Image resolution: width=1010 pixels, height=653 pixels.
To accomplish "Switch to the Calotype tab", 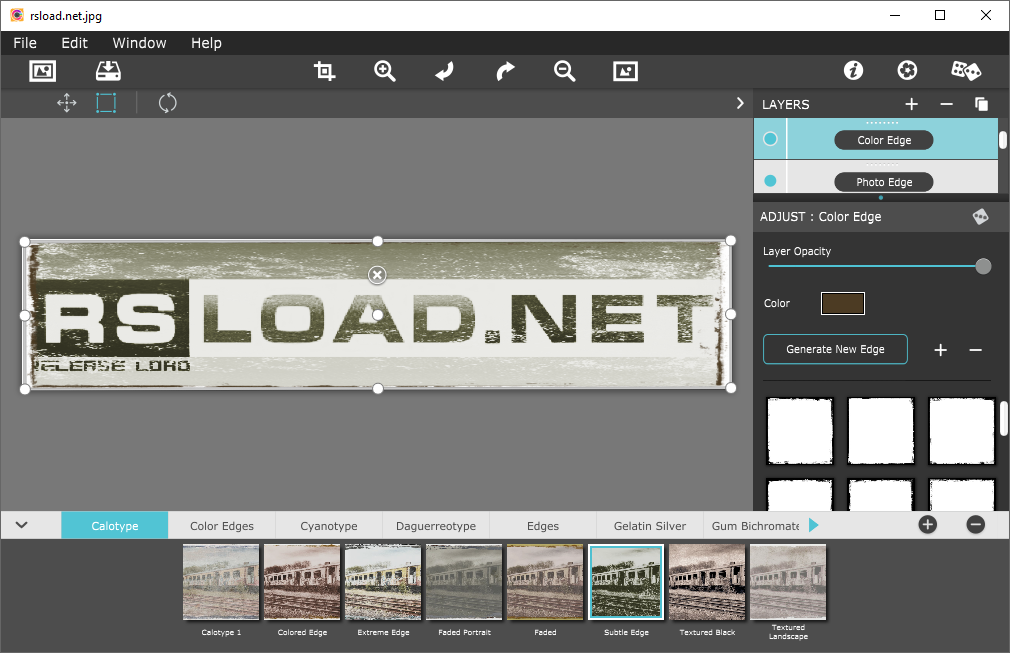I will (x=115, y=525).
